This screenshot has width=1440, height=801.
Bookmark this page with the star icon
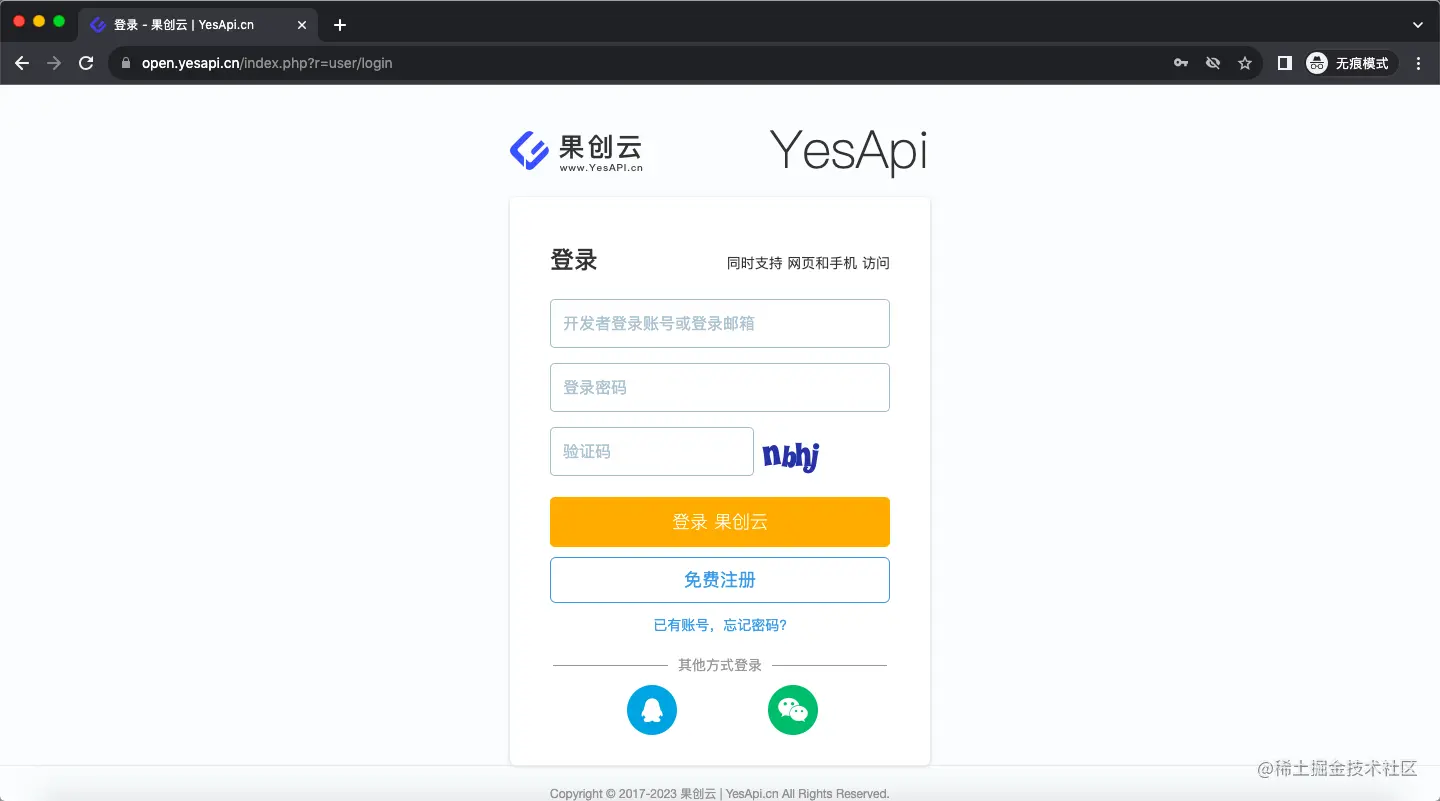coord(1245,63)
